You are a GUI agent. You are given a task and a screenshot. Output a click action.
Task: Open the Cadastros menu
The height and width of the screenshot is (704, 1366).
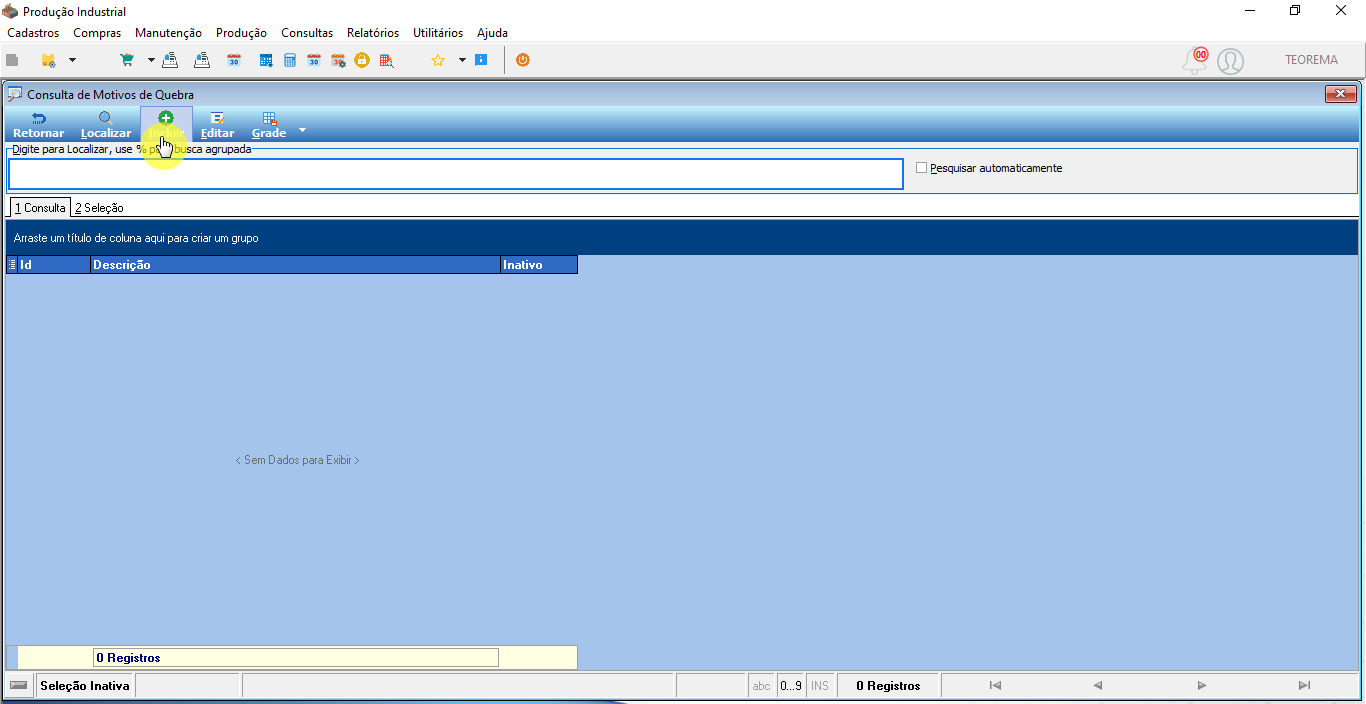33,33
